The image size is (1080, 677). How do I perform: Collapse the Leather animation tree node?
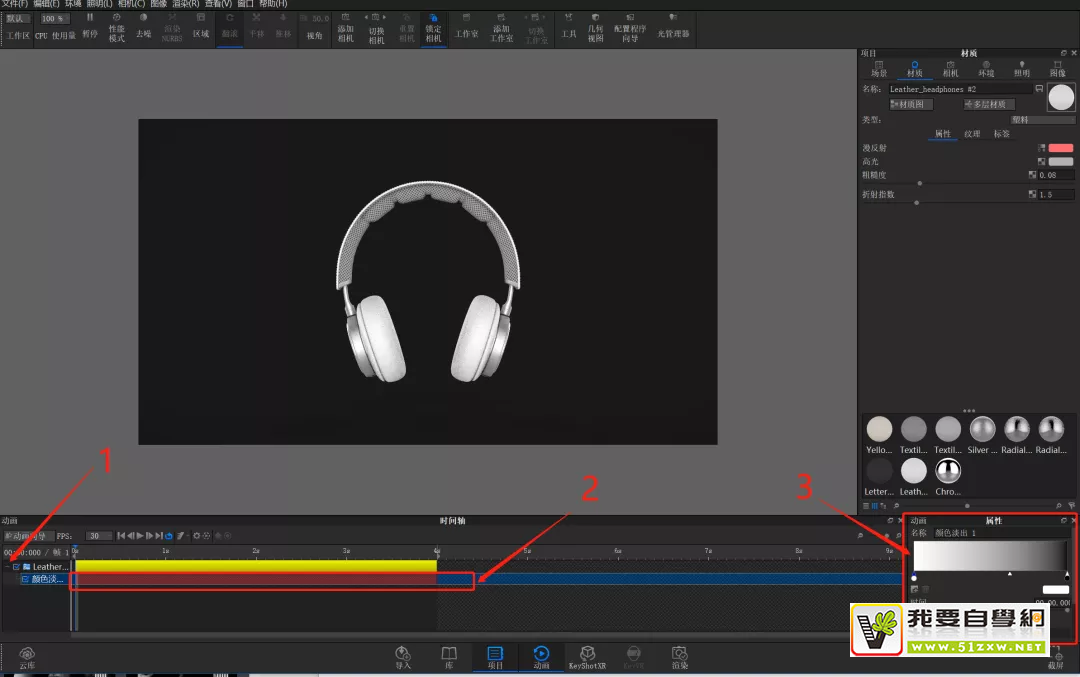click(6, 567)
